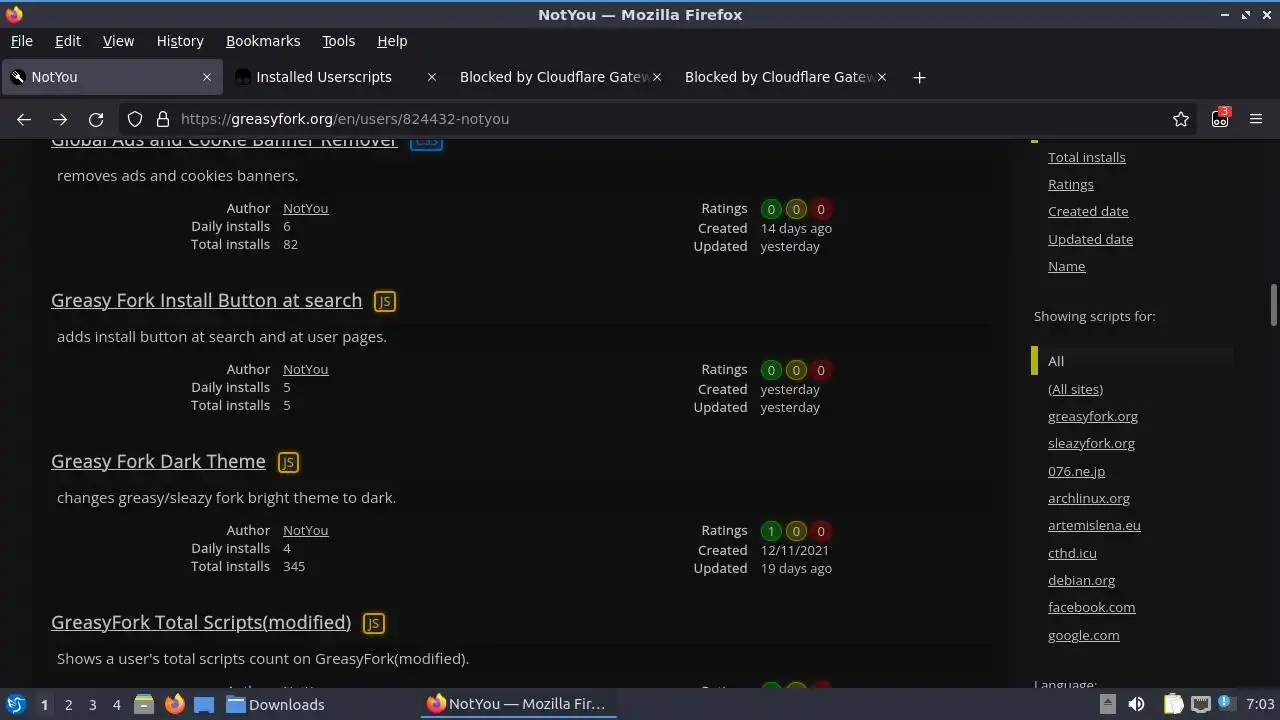This screenshot has height=720, width=1280.
Task: Click green good rating count on Dark Theme
Action: (771, 531)
